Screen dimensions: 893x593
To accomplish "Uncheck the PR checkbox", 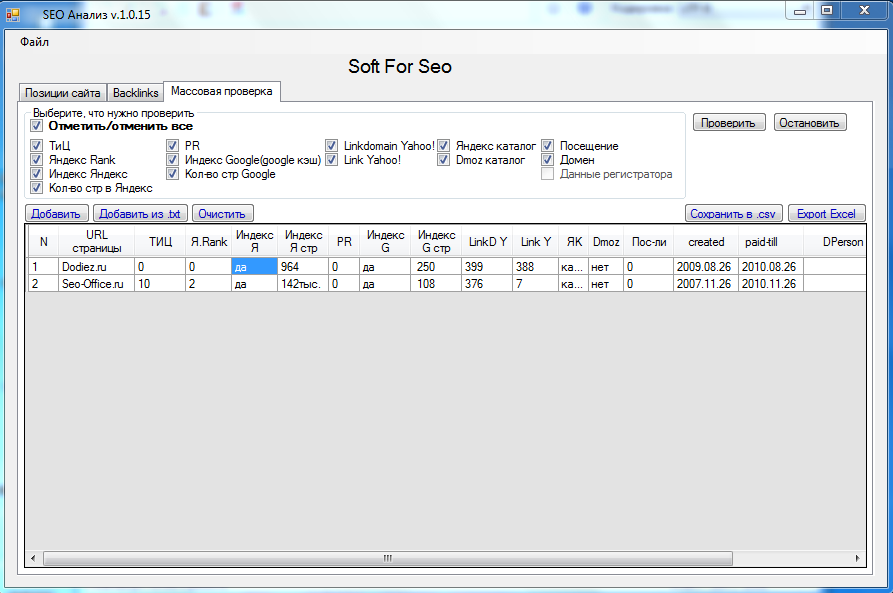I will 173,146.
